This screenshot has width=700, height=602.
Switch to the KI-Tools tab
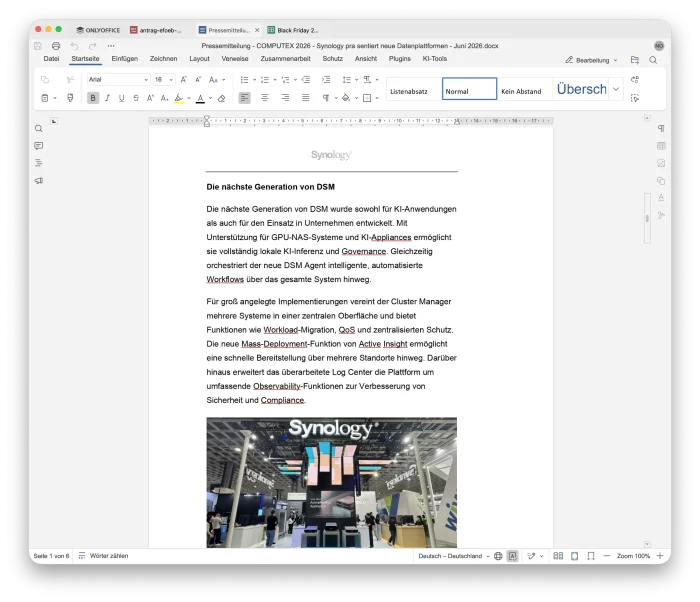(x=434, y=59)
